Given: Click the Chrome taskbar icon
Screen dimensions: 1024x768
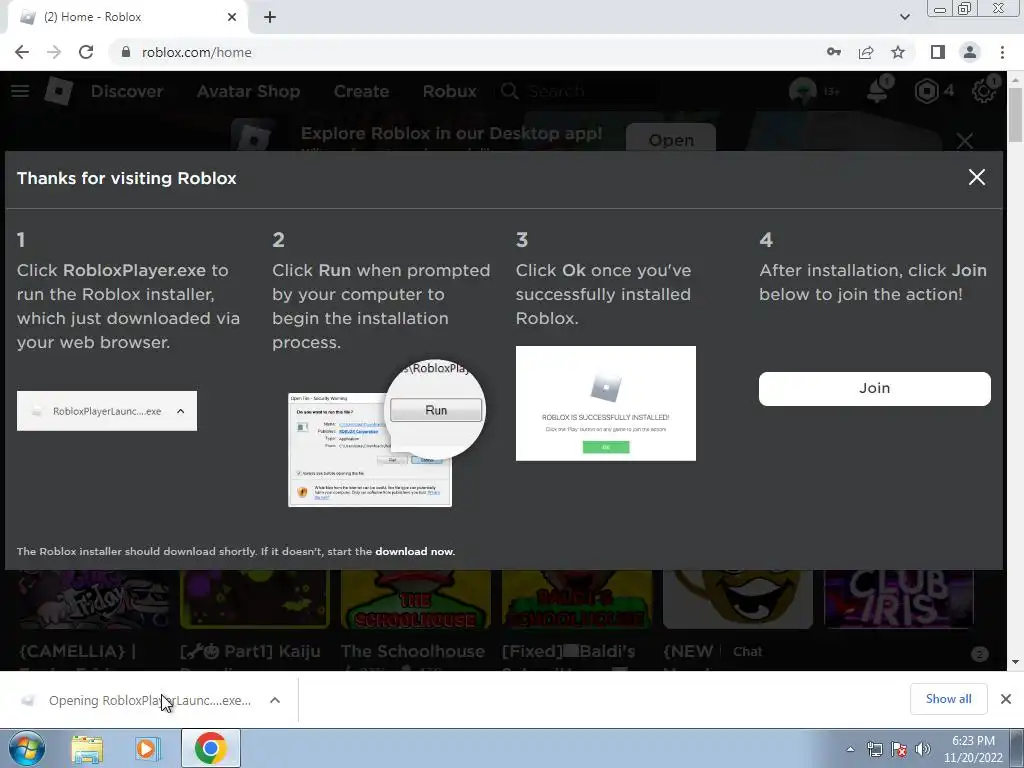Looking at the screenshot, I should 210,748.
